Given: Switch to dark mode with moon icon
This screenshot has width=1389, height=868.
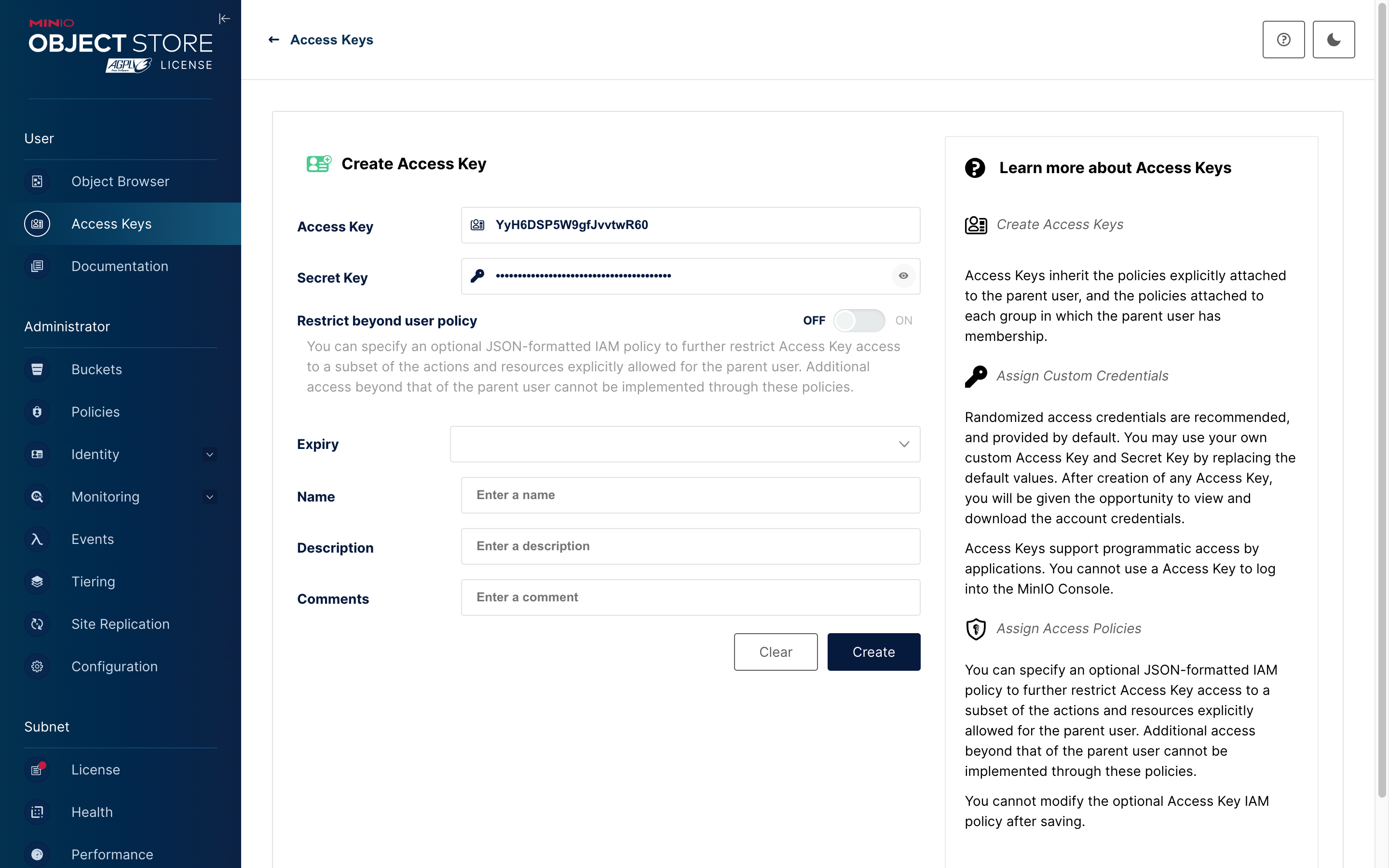Looking at the screenshot, I should (x=1334, y=40).
